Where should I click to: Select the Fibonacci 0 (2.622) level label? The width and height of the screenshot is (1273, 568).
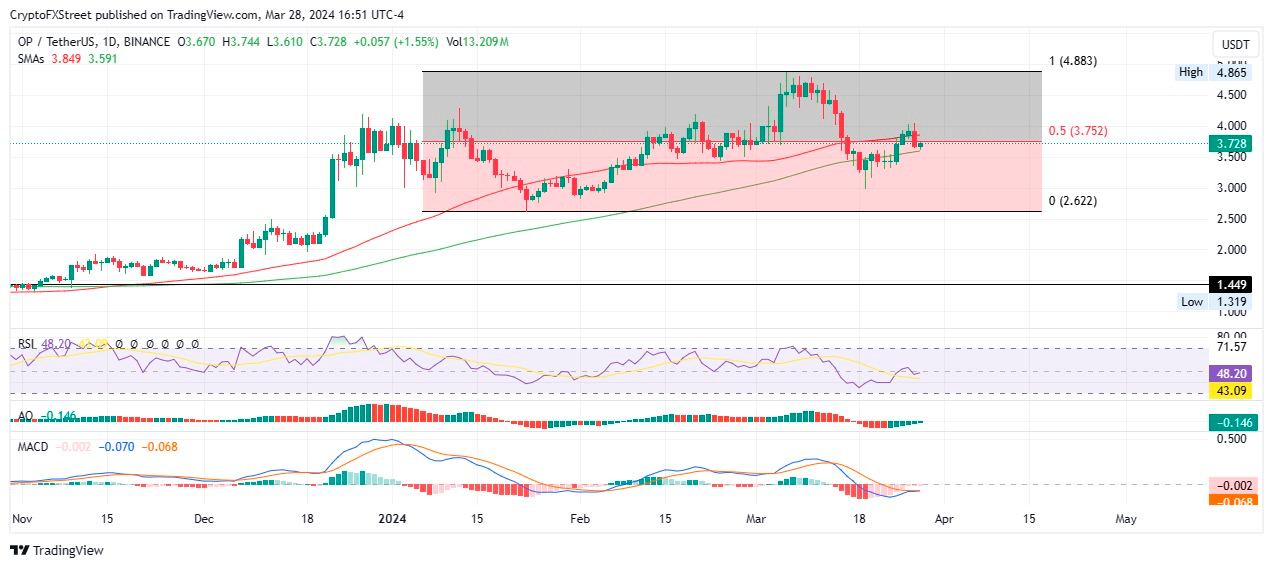point(1072,201)
